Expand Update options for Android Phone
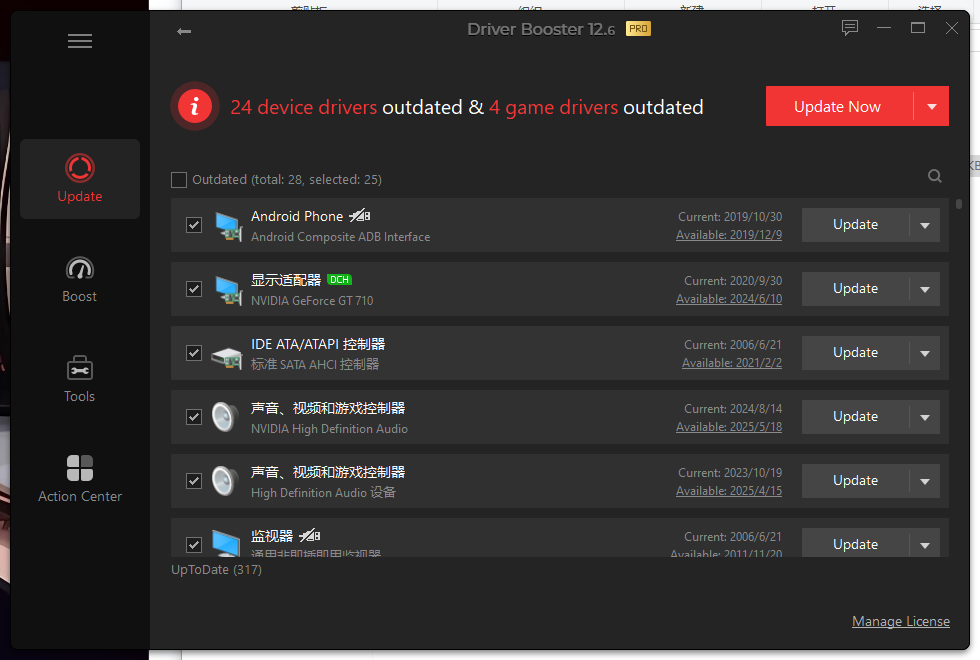 (925, 225)
